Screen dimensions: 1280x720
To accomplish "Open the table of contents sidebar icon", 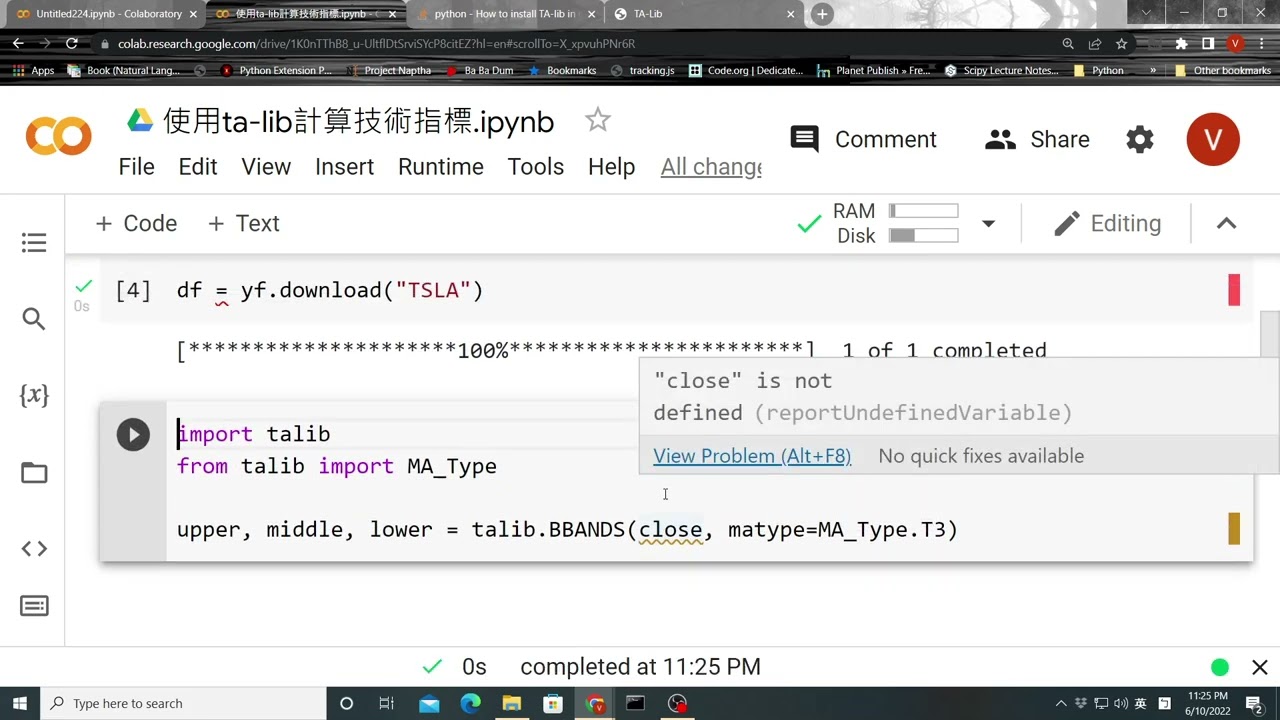I will point(34,243).
